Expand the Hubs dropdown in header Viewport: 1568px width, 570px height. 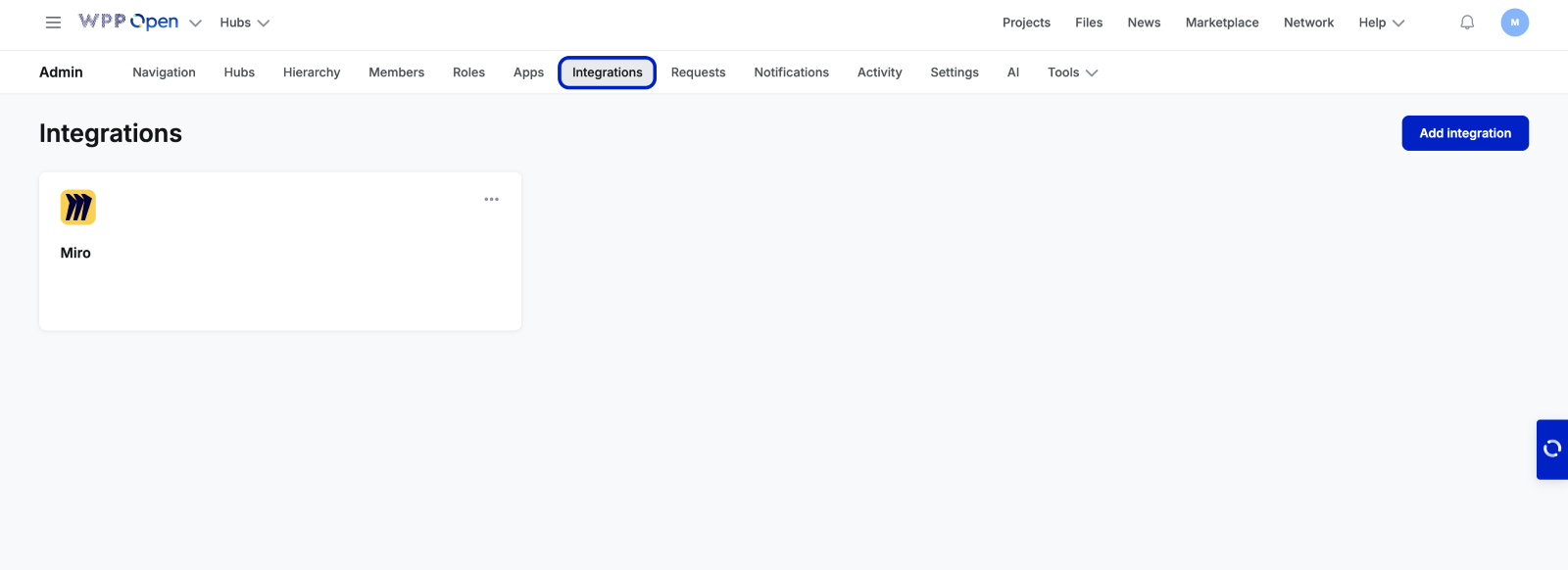tap(244, 23)
